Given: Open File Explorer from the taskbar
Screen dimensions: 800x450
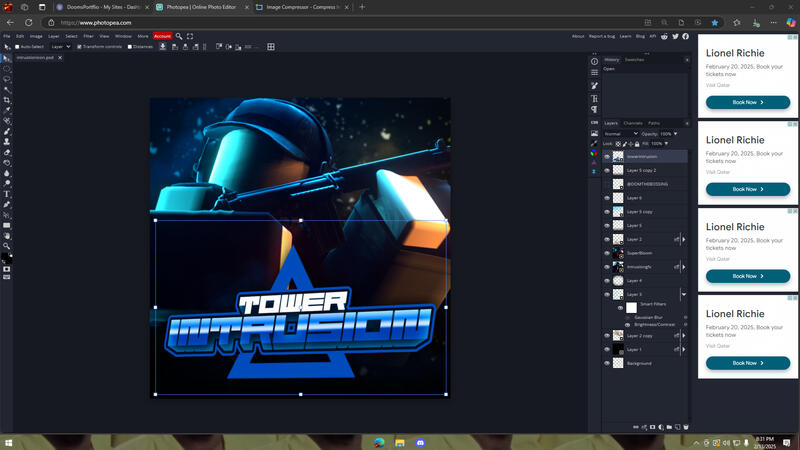Looking at the screenshot, I should click(399, 442).
